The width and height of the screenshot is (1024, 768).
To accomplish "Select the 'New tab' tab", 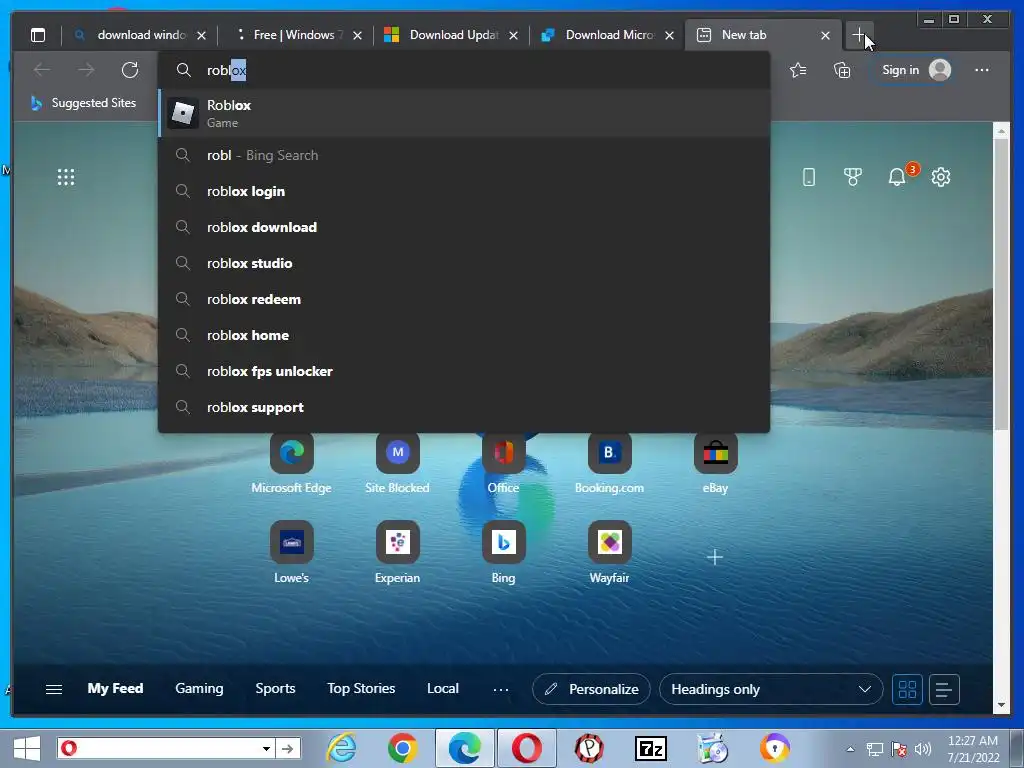I will pyautogui.click(x=763, y=35).
